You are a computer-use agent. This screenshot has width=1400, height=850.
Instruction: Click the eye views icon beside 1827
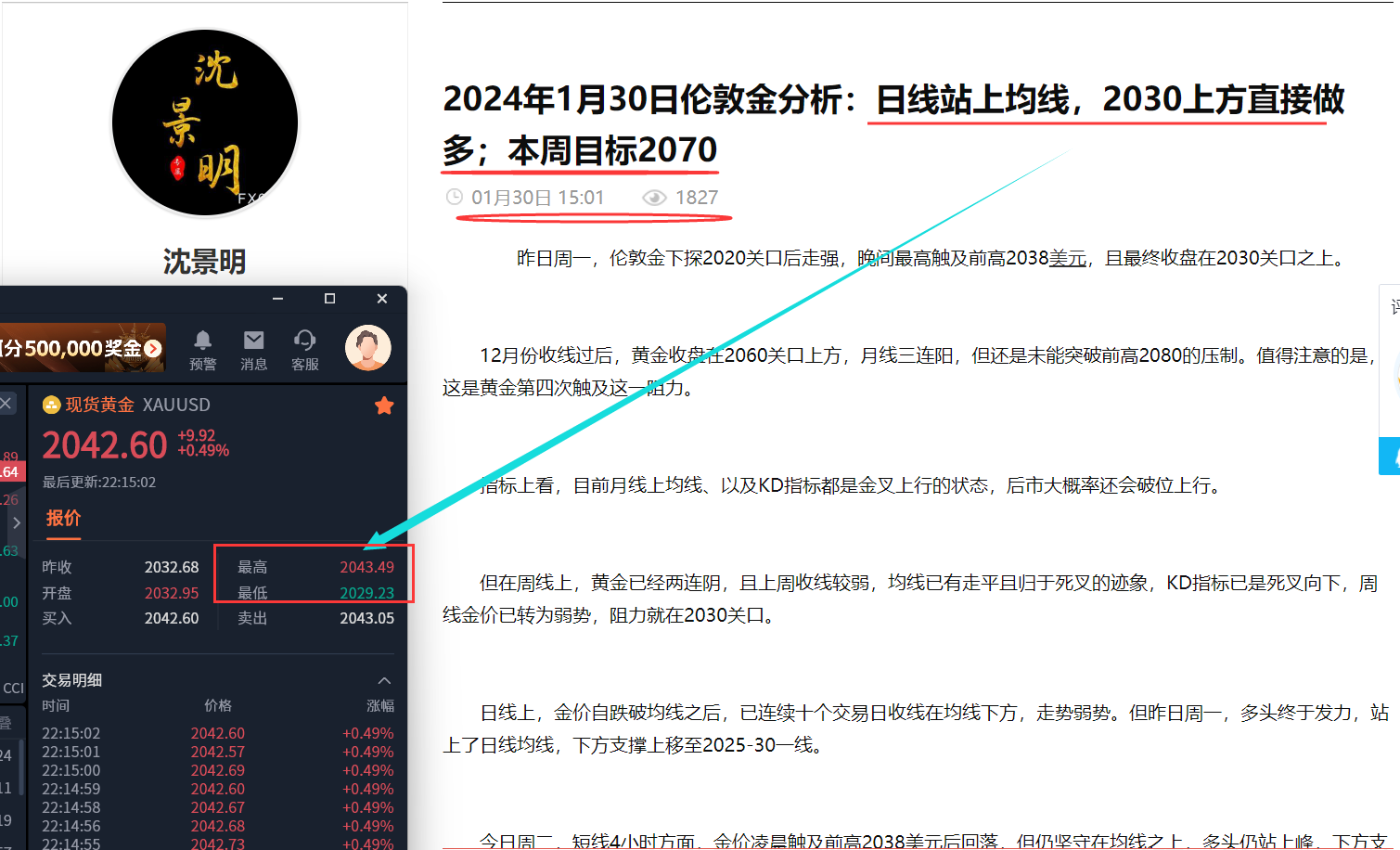(x=655, y=198)
